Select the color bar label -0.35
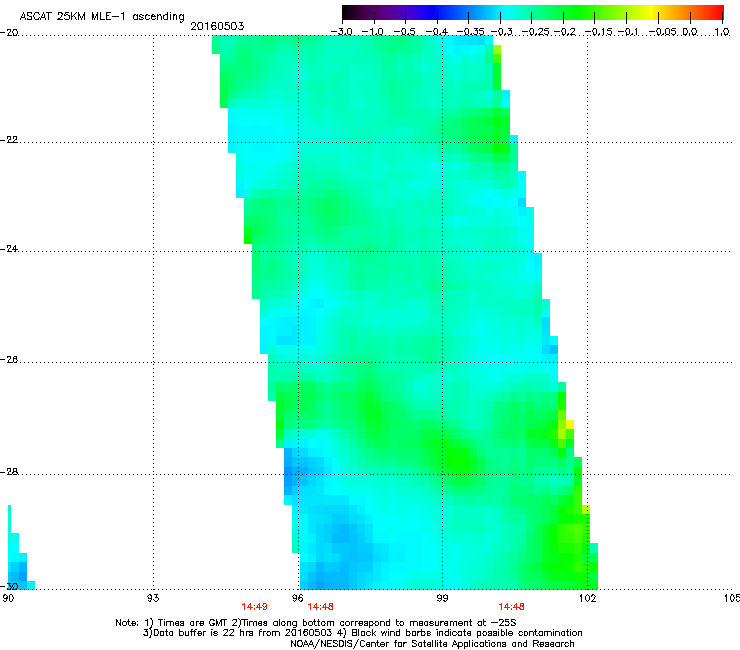740x650 pixels. tap(471, 32)
